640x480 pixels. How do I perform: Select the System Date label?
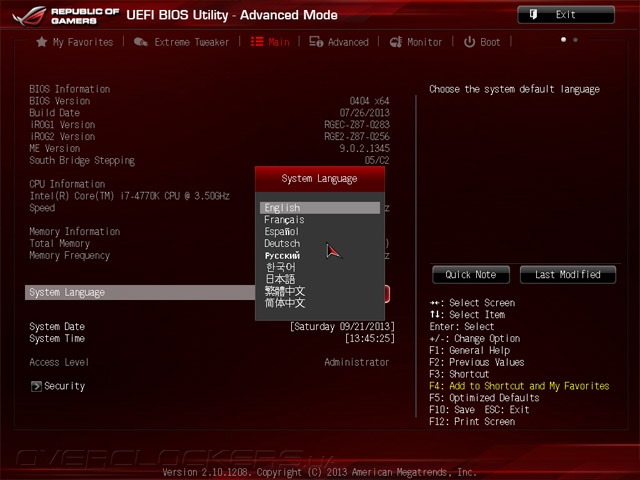click(x=57, y=327)
